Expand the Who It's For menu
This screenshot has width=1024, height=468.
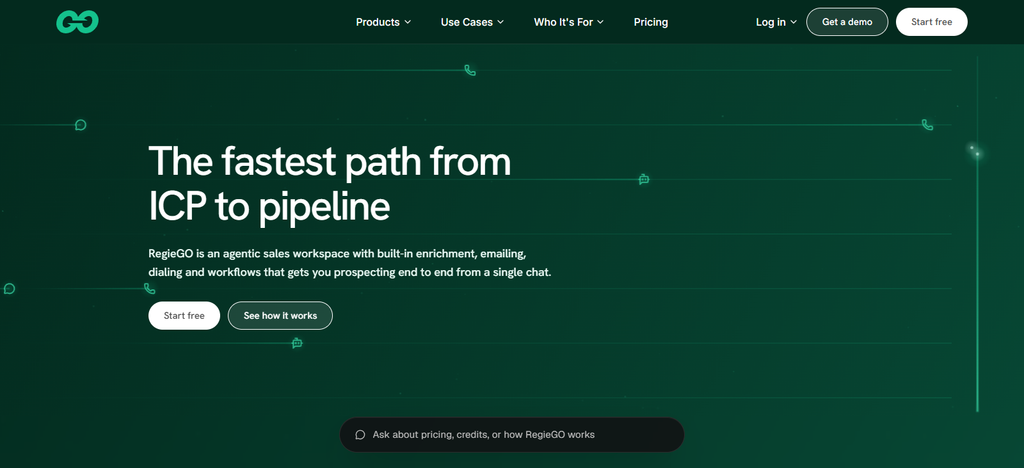(569, 22)
